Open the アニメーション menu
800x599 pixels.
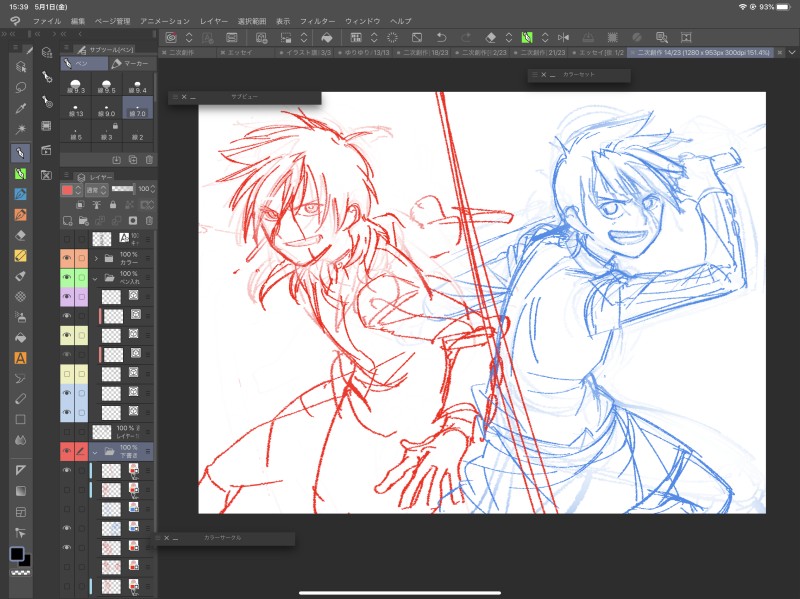[x=165, y=21]
